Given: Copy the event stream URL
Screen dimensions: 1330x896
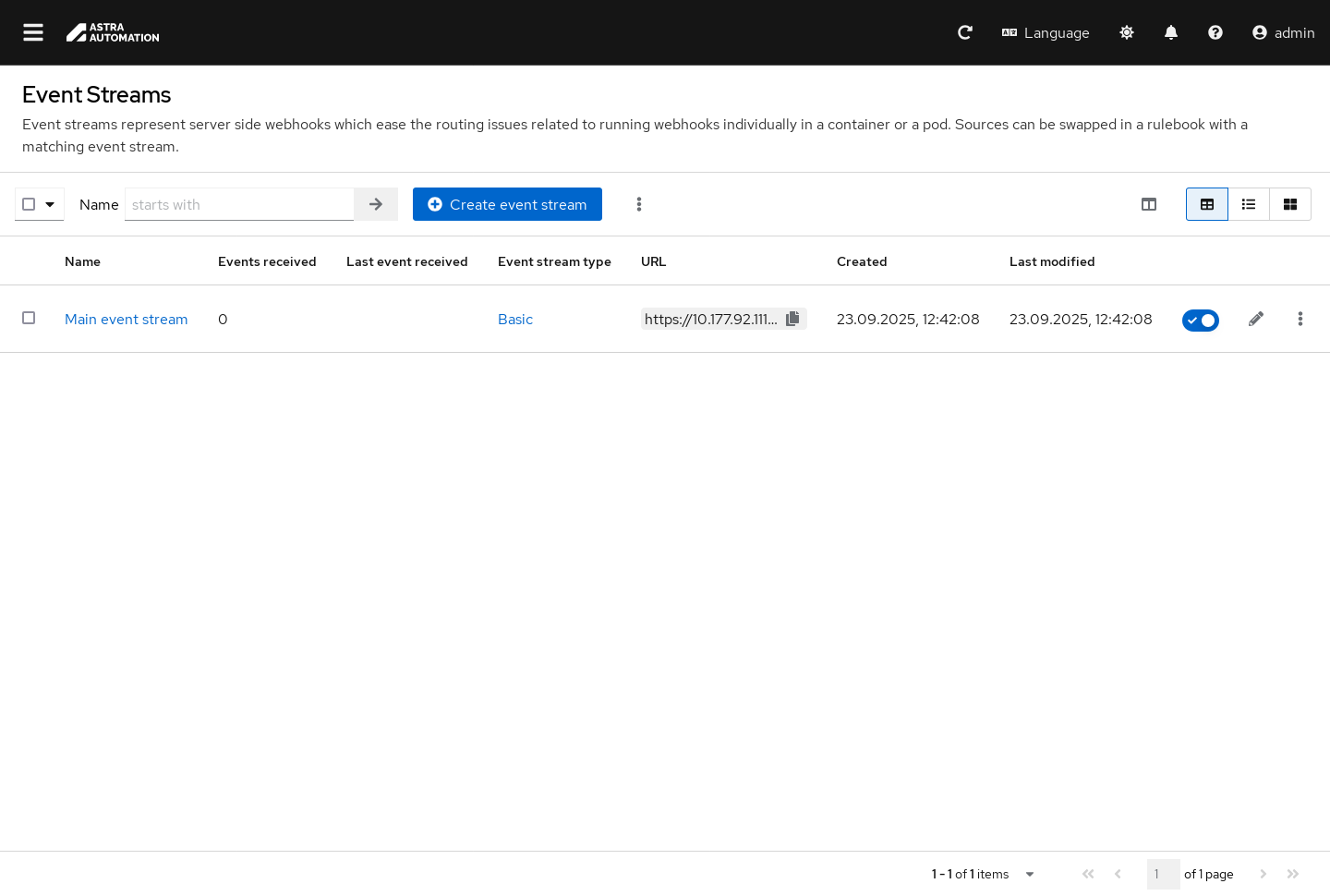Looking at the screenshot, I should 792,319.
